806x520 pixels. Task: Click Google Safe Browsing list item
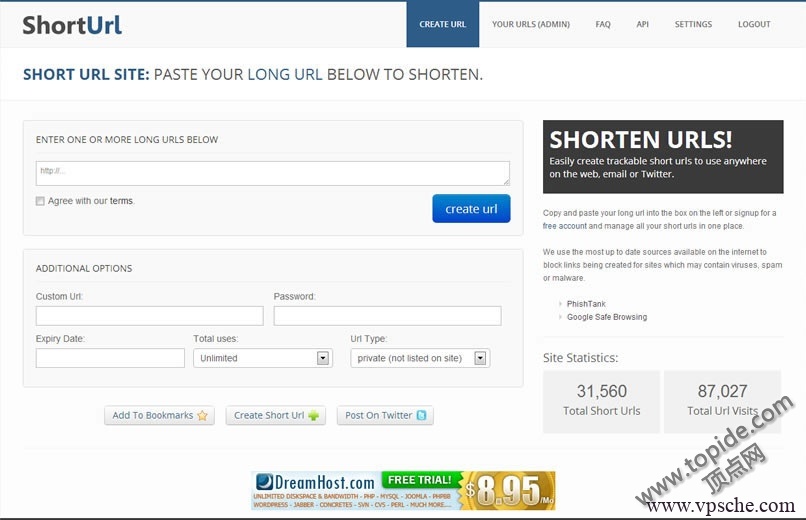[607, 317]
